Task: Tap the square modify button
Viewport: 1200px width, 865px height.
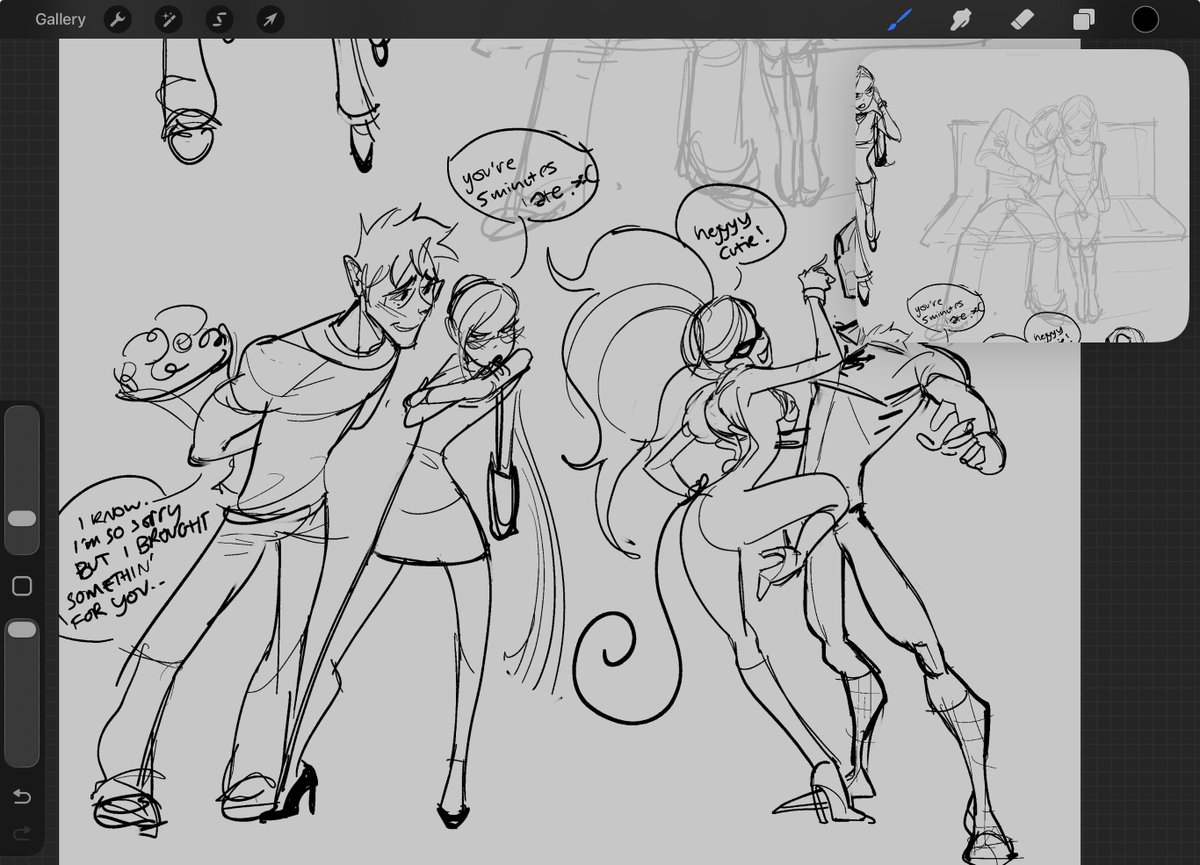Action: [22, 586]
